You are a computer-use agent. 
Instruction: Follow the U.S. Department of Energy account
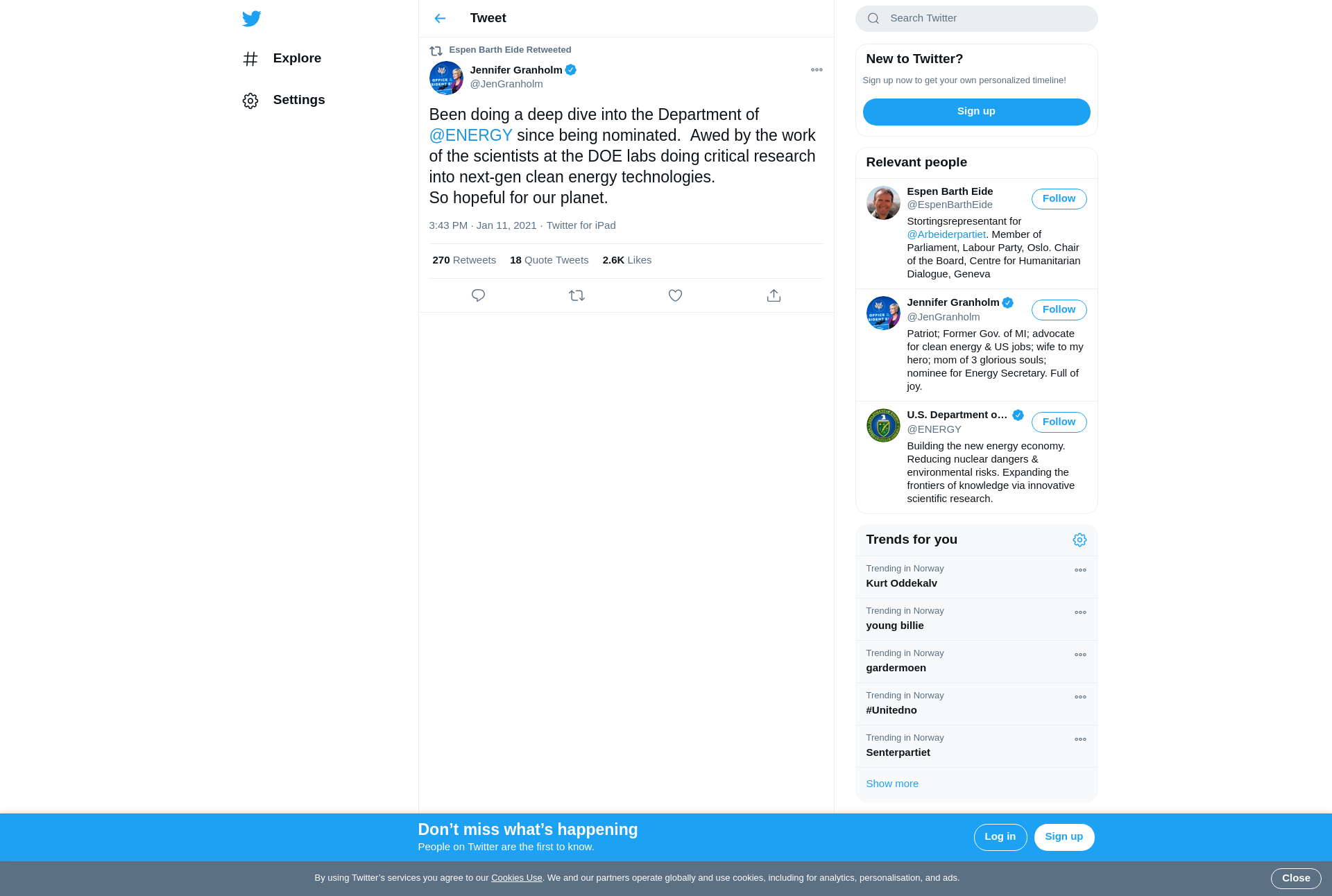1059,422
